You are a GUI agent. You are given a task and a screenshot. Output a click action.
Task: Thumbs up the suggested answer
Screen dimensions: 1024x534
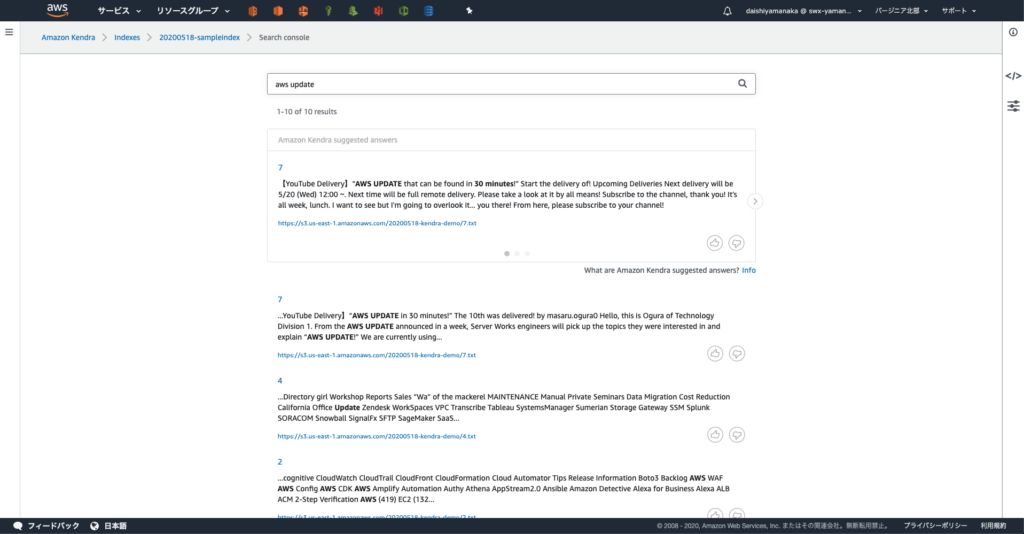click(714, 242)
